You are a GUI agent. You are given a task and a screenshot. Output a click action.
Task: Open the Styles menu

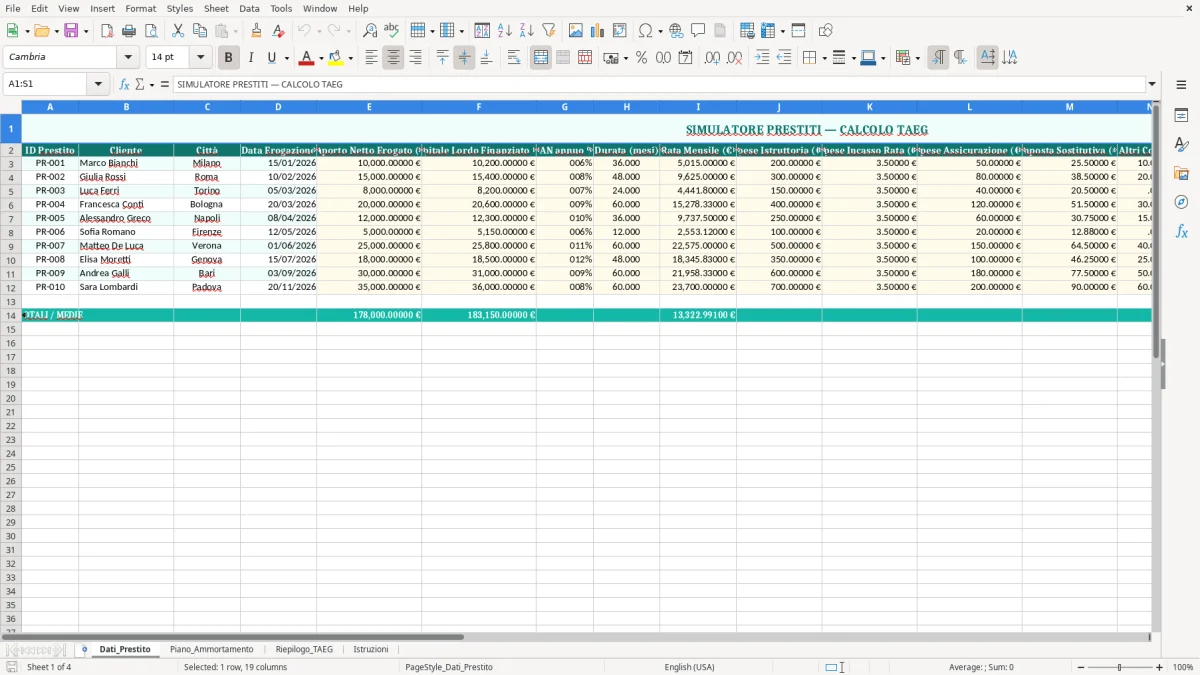(x=180, y=8)
